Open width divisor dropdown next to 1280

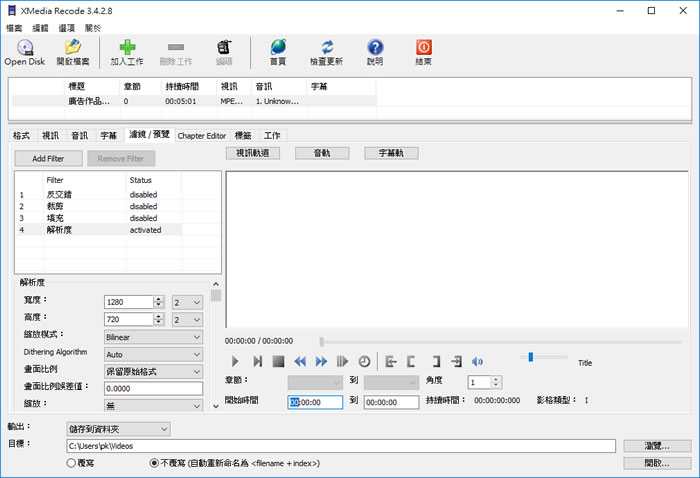[x=188, y=302]
